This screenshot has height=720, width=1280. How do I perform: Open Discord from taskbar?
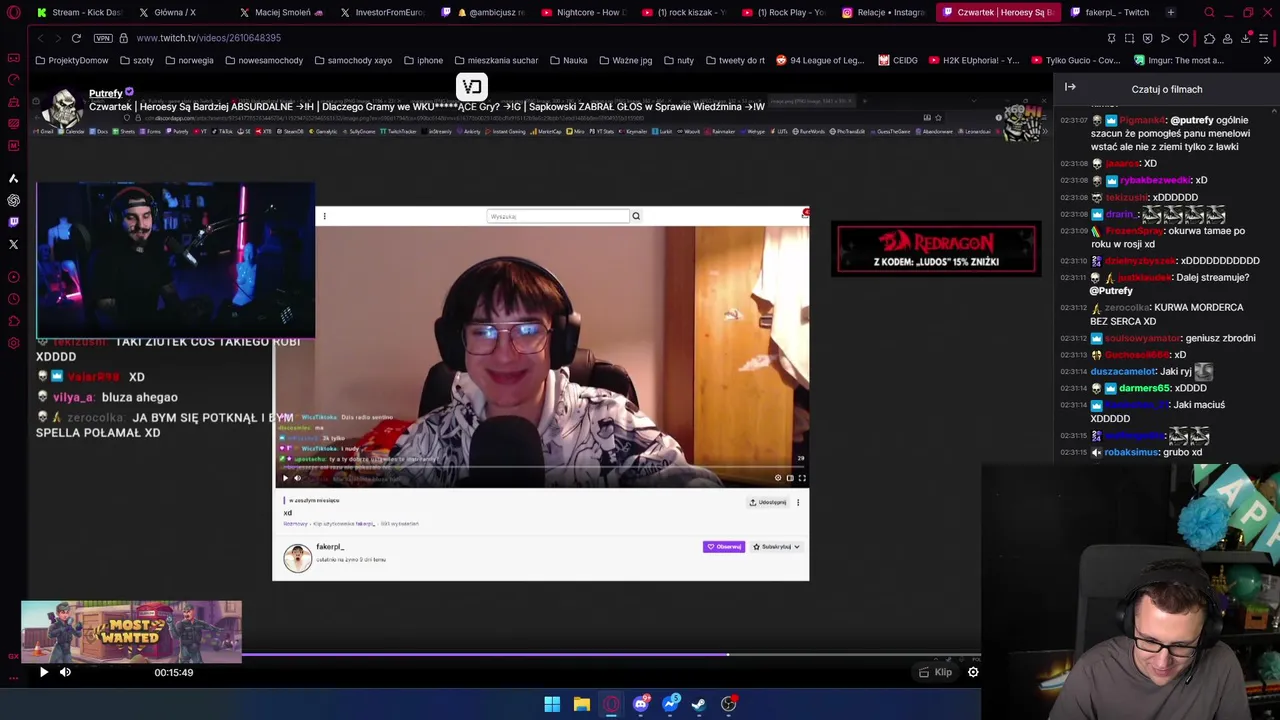(641, 704)
